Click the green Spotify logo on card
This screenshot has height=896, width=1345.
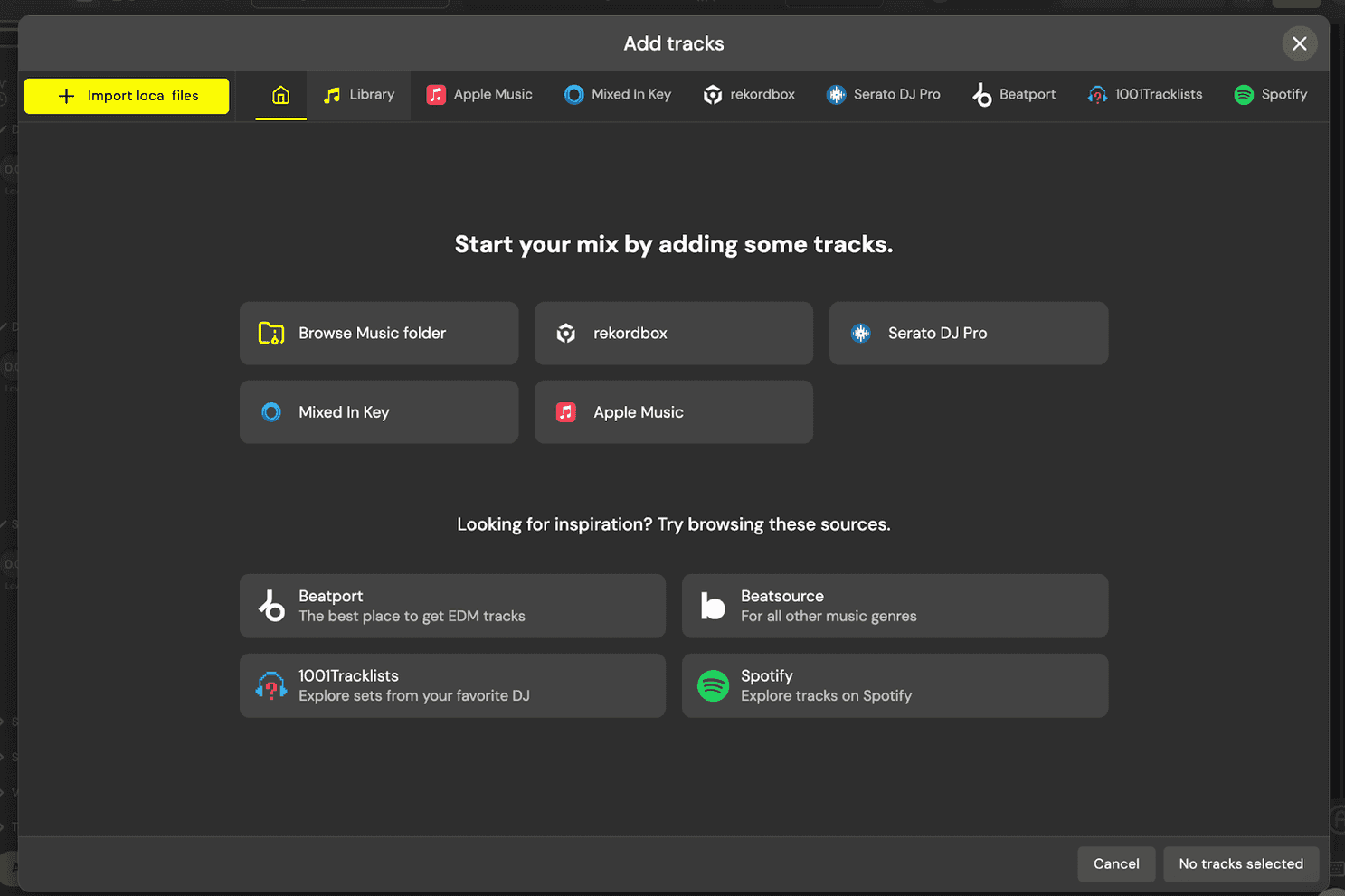click(714, 686)
